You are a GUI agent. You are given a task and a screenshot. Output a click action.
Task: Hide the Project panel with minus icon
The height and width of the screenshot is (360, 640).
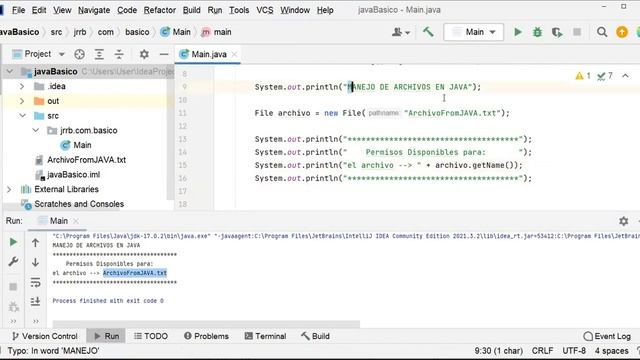164,54
